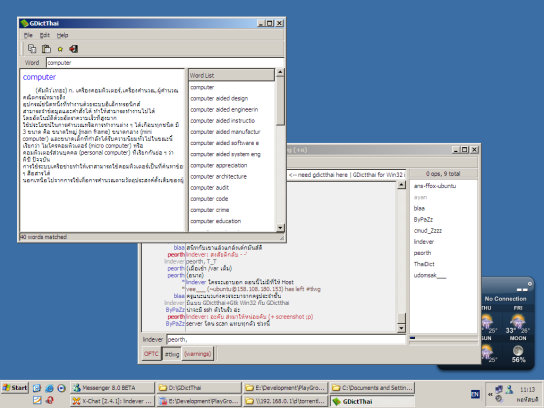Click the yellow star About icon

coord(60,49)
